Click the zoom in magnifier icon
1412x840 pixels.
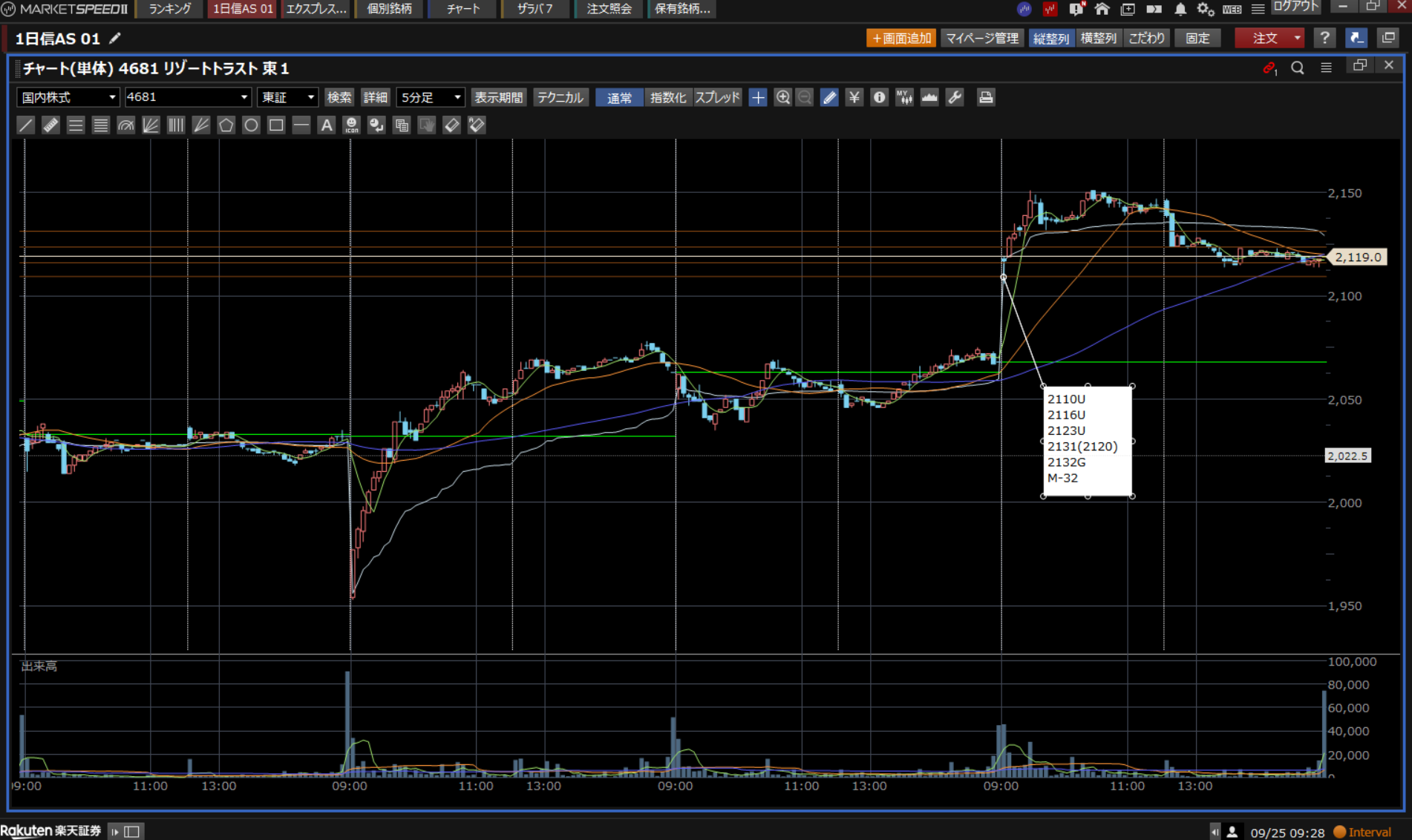782,97
